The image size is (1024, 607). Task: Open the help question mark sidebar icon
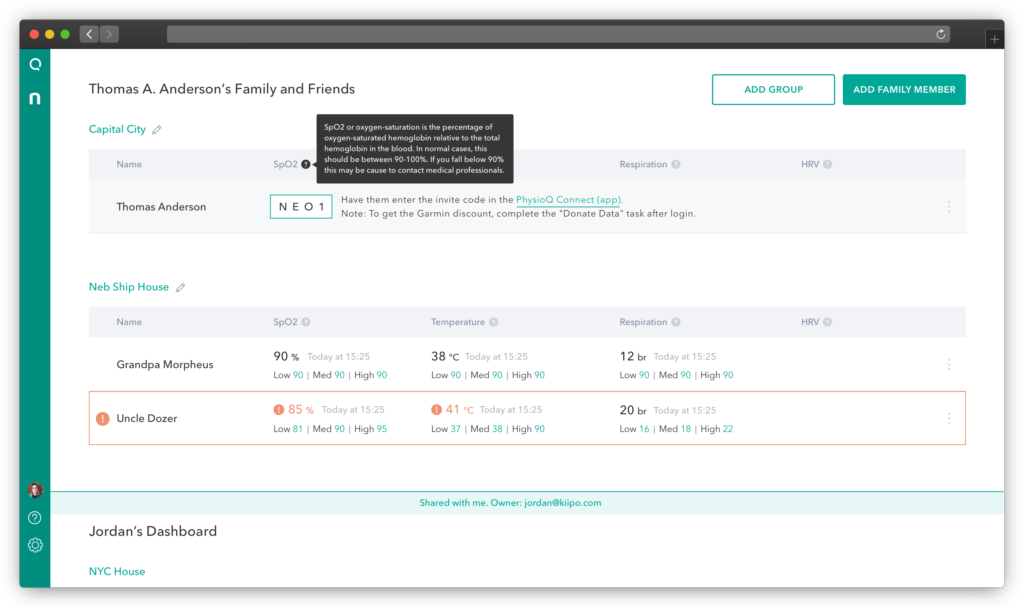coord(35,517)
